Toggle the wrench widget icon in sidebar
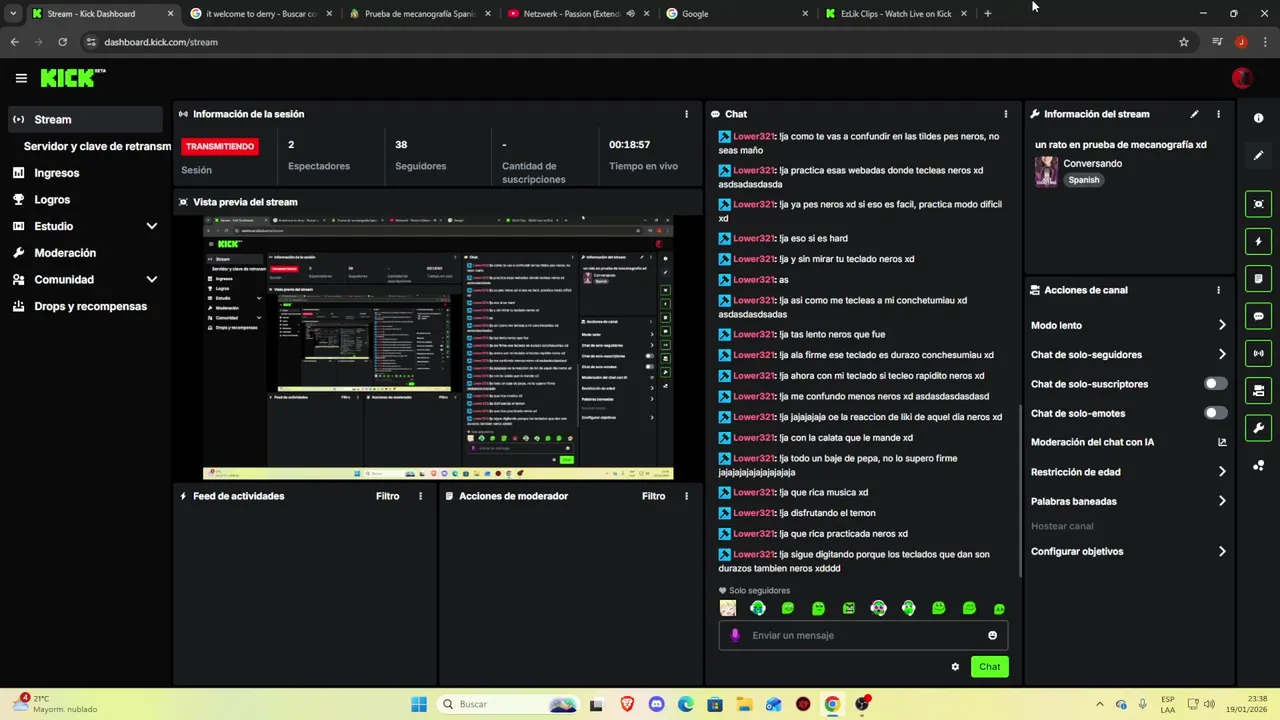Image resolution: width=1280 pixels, height=720 pixels. pos(1258,428)
